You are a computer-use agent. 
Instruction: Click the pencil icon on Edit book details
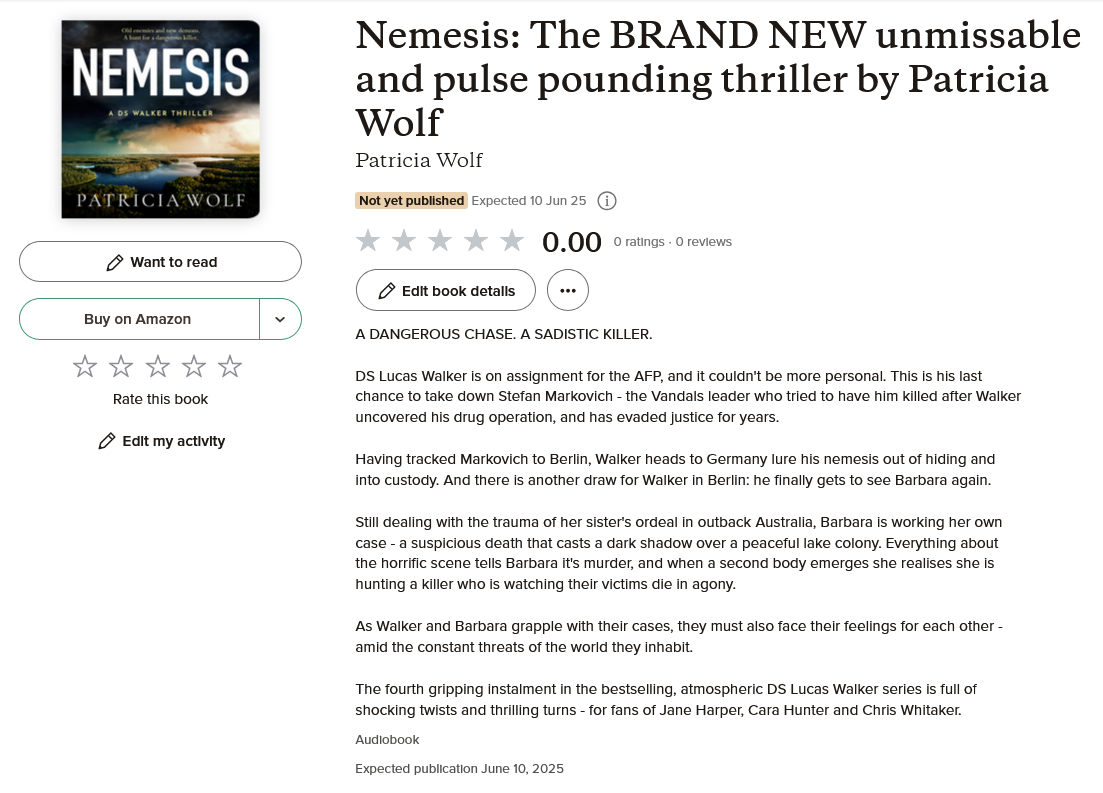click(x=387, y=291)
